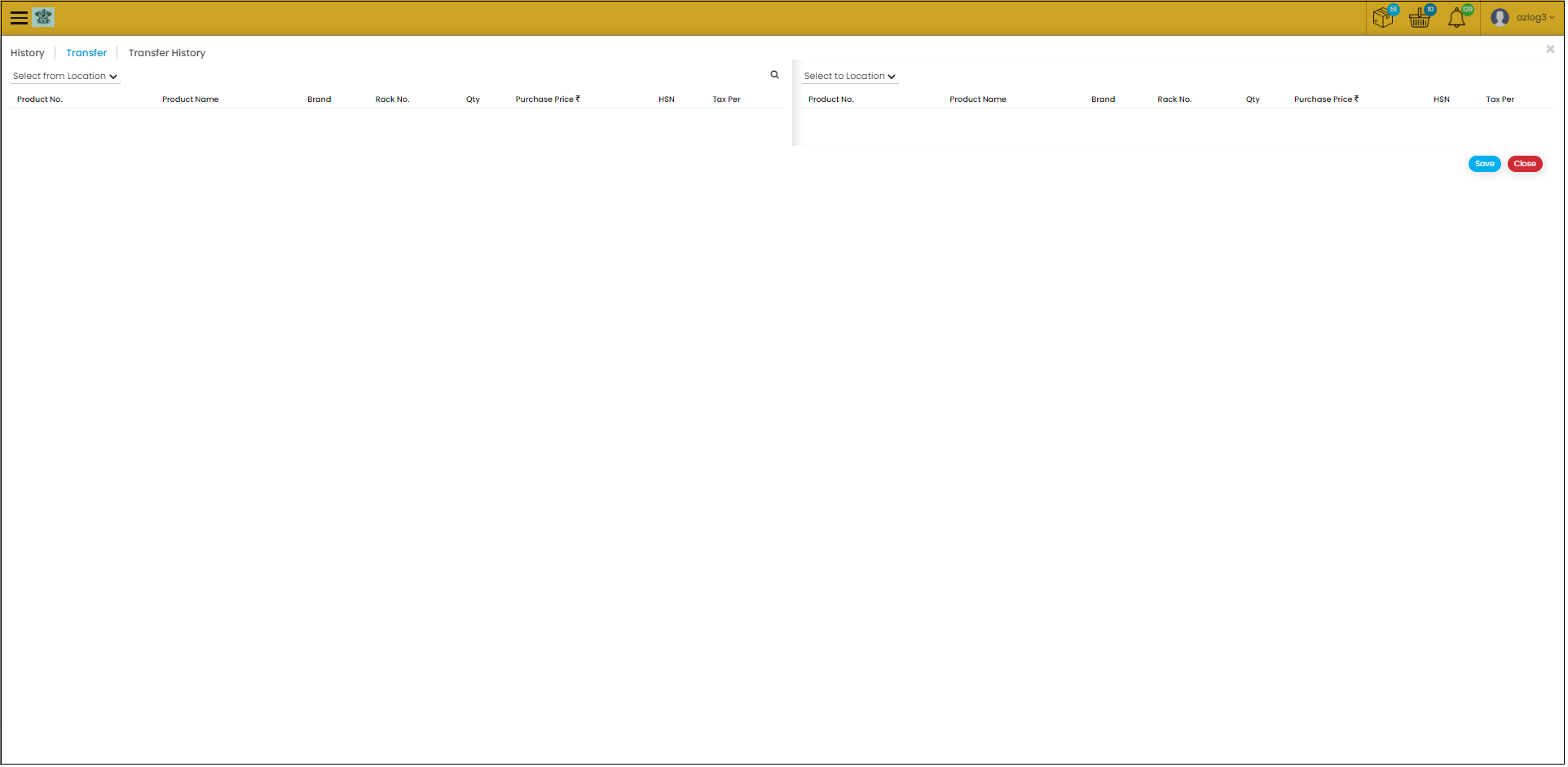The image size is (1568, 767).
Task: Click the red Close button
Action: (x=1526, y=165)
